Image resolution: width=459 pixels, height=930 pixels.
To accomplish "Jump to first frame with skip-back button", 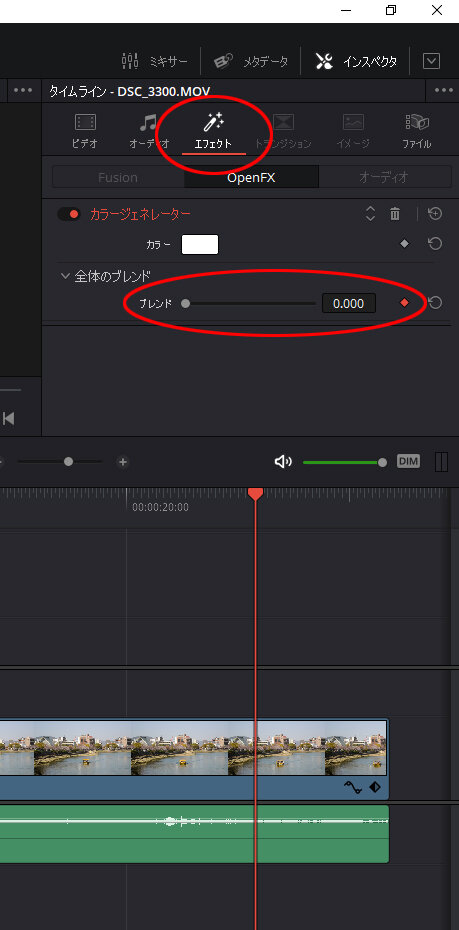I will point(8,419).
